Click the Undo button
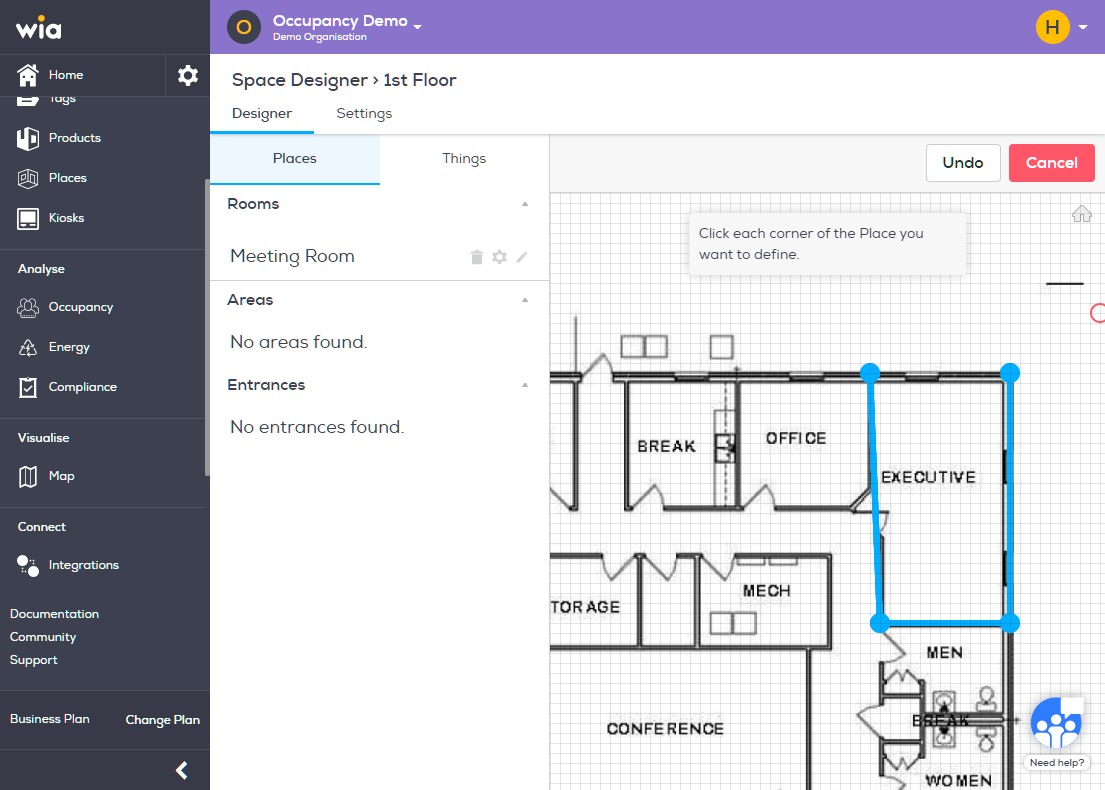The width and height of the screenshot is (1105, 790). 963,163
